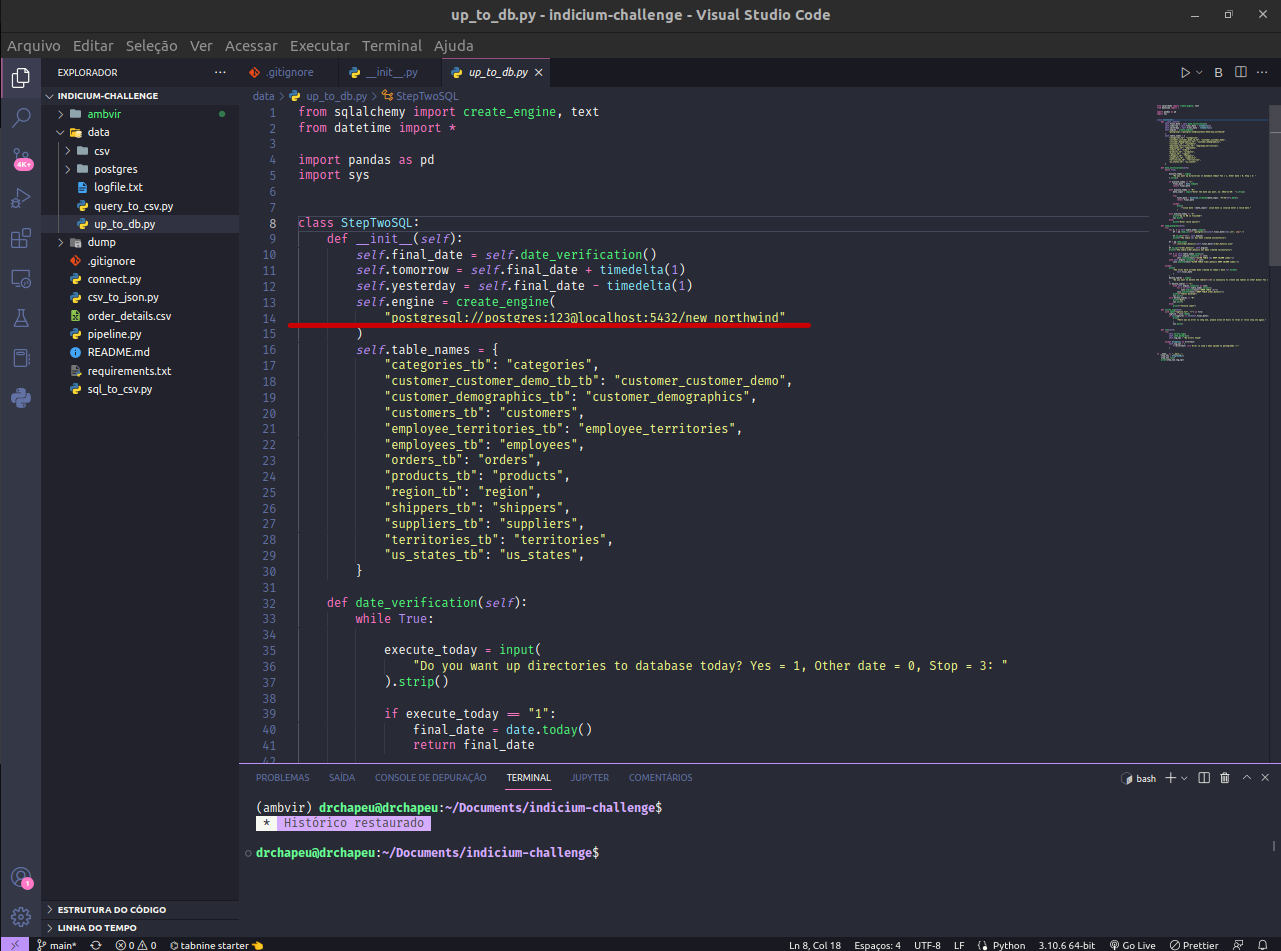Image resolution: width=1281 pixels, height=951 pixels.
Task: Open the Search view in the activity bar
Action: 20,118
